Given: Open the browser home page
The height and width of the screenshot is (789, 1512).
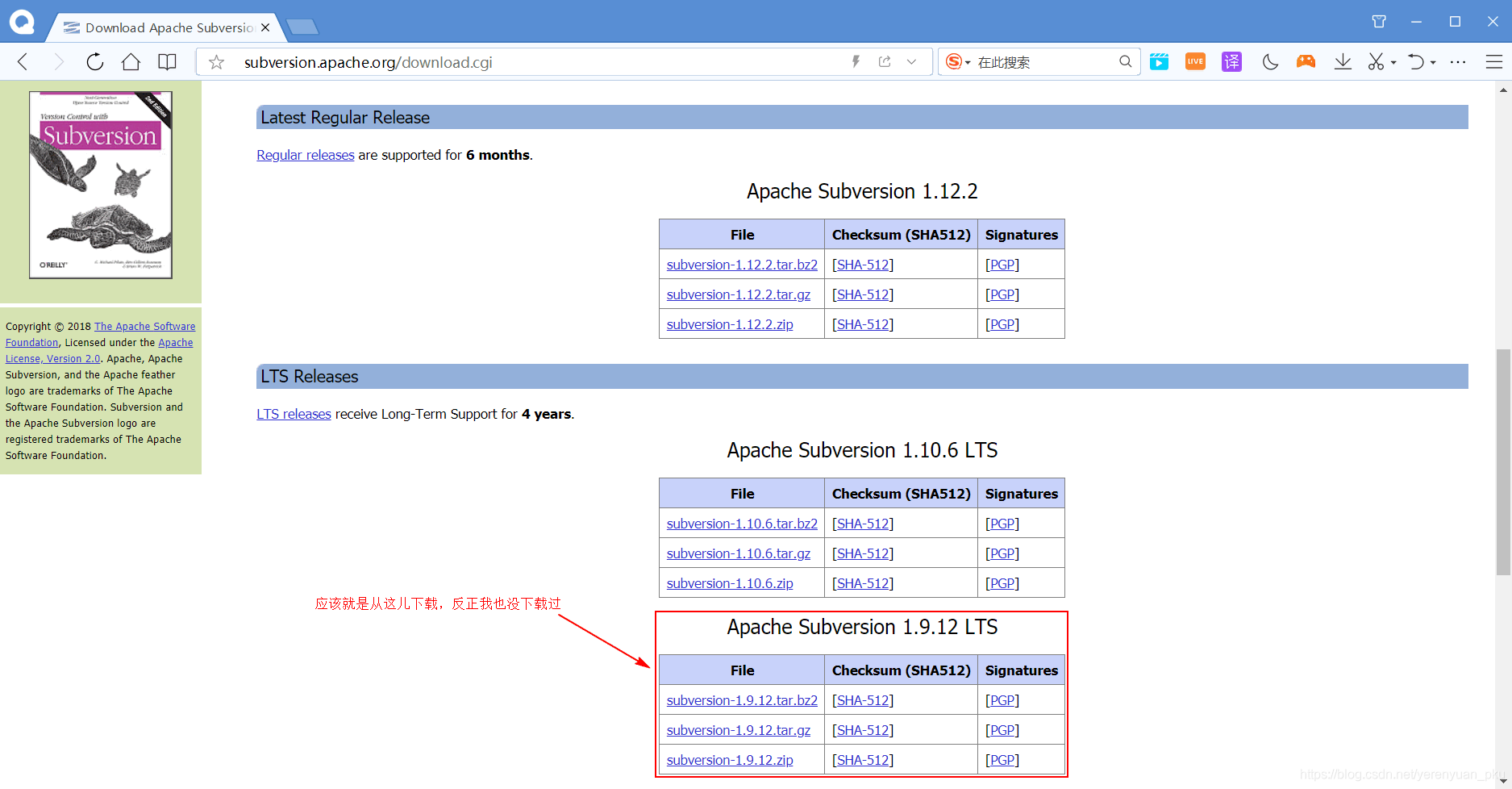Looking at the screenshot, I should 131,62.
